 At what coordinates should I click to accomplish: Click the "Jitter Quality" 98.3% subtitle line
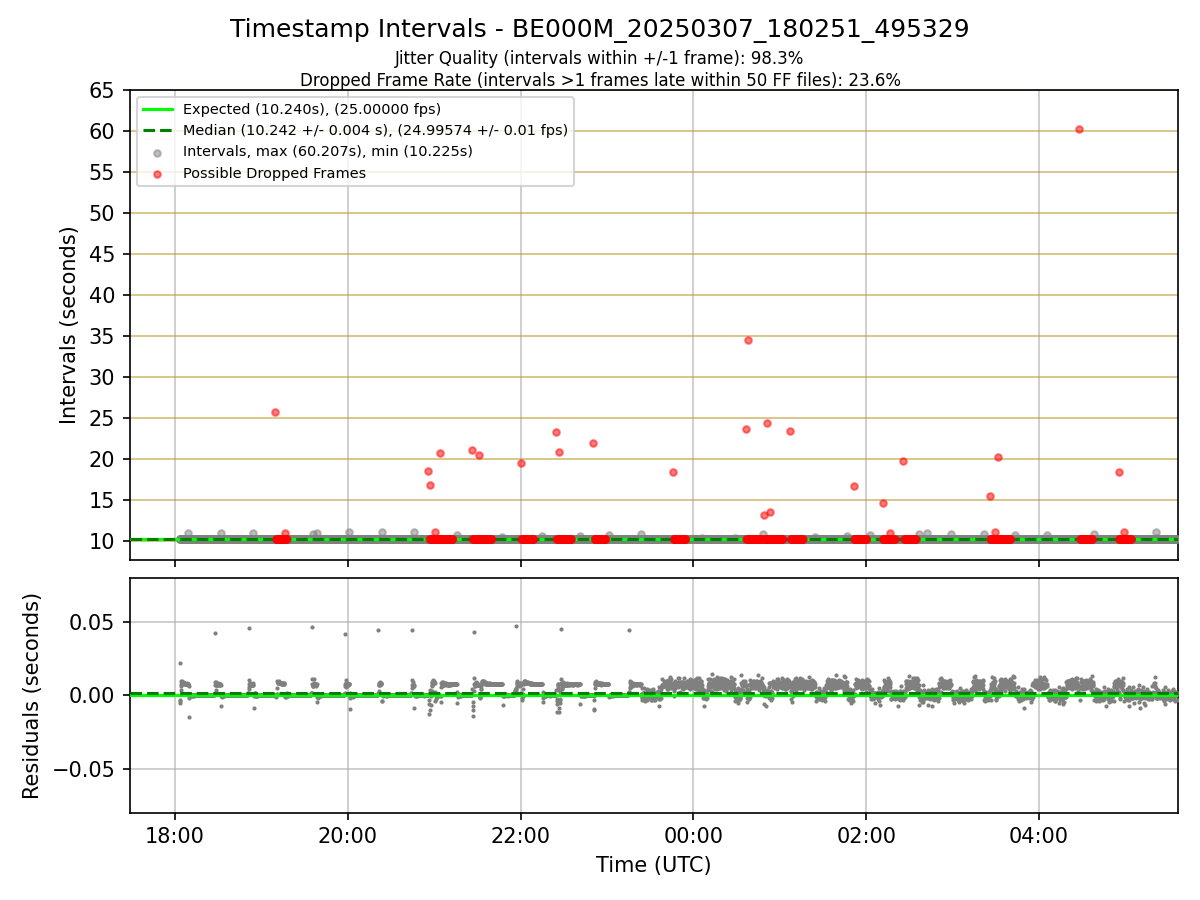[x=599, y=59]
